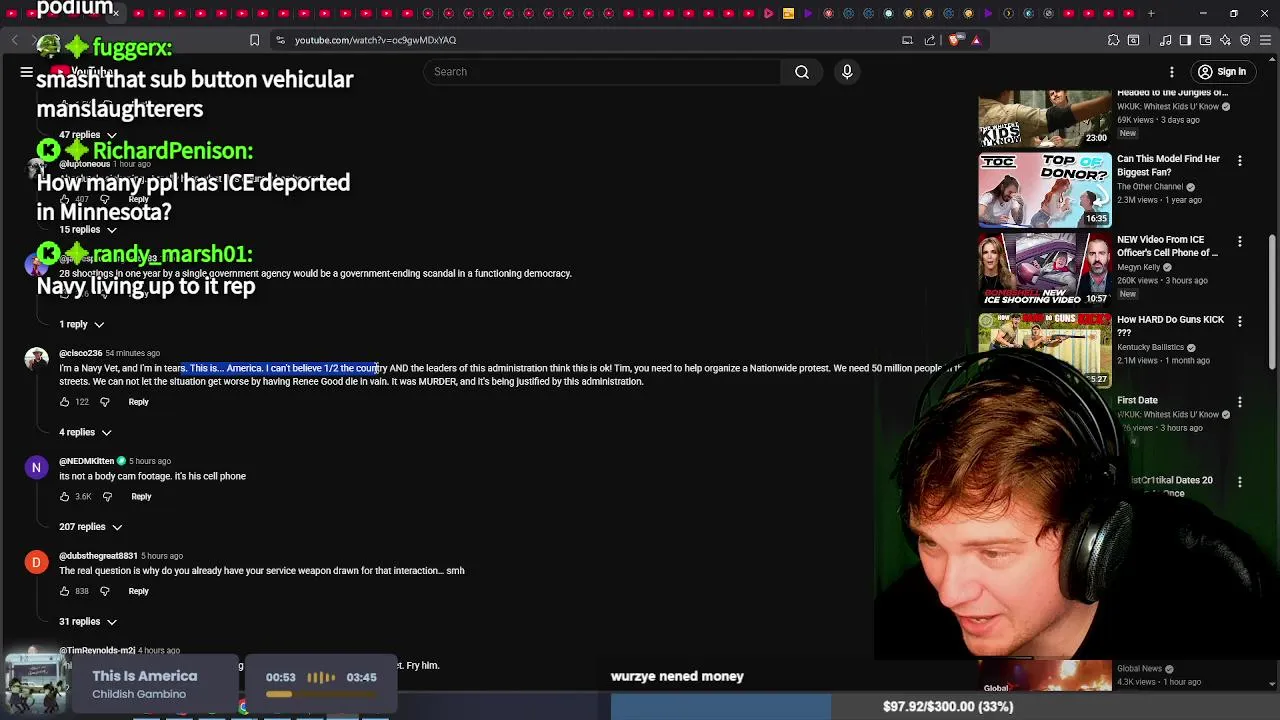Click 'Global News' channel name
This screenshot has height=720, width=1280.
[1139, 669]
